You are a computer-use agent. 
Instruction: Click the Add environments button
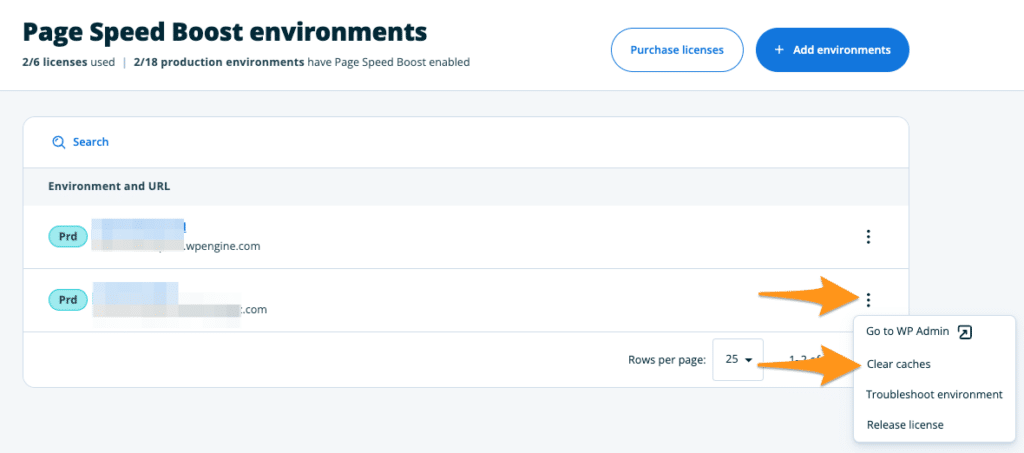pos(831,50)
